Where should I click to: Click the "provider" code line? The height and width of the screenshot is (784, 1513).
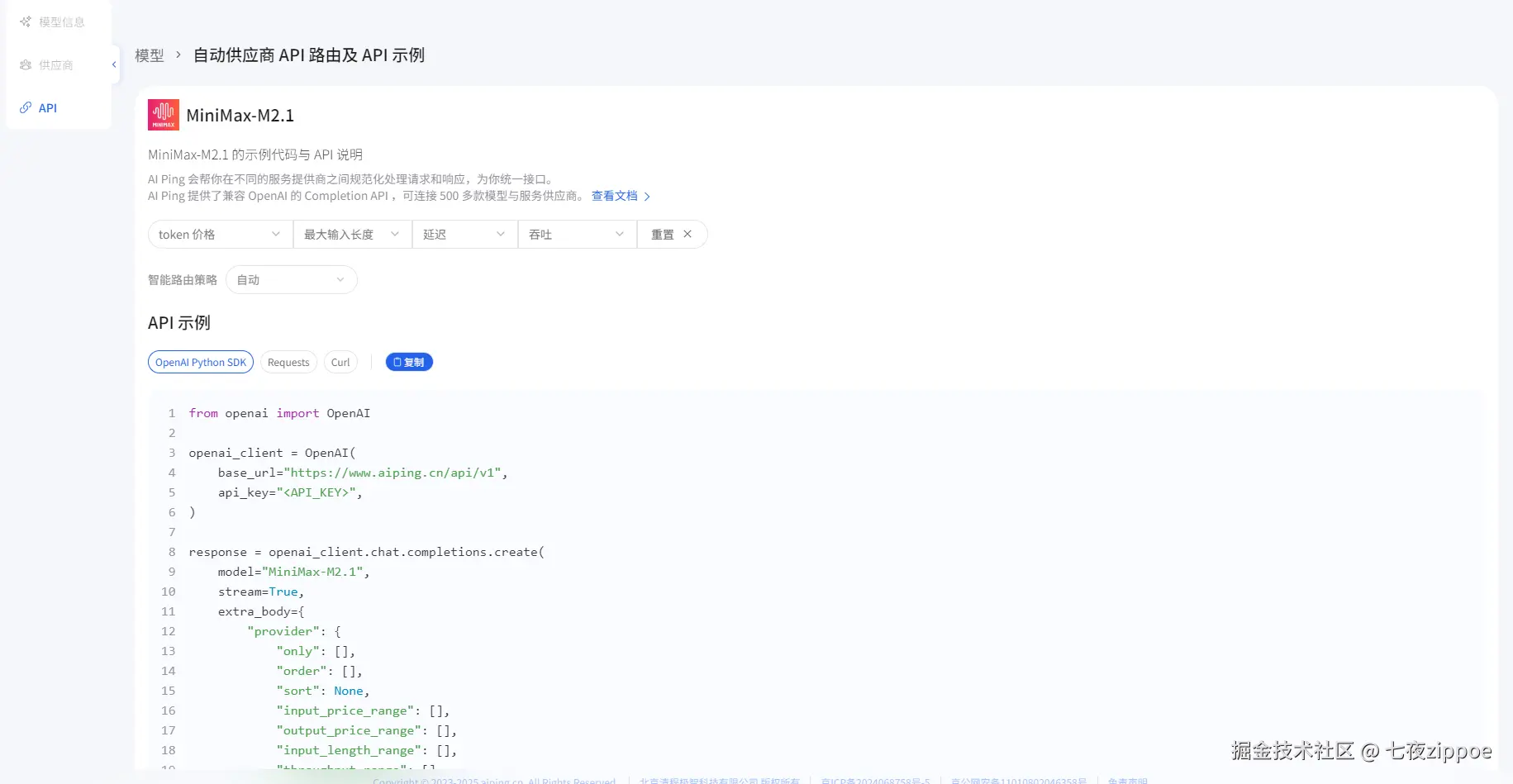click(x=294, y=631)
